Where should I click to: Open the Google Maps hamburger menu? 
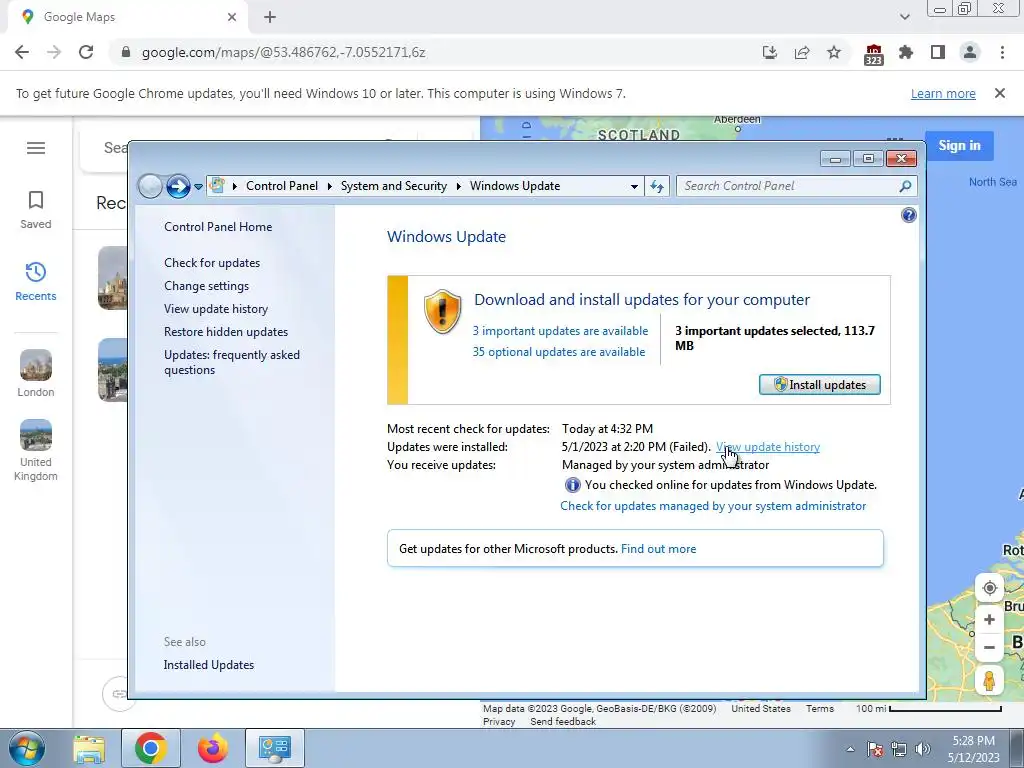[x=36, y=148]
